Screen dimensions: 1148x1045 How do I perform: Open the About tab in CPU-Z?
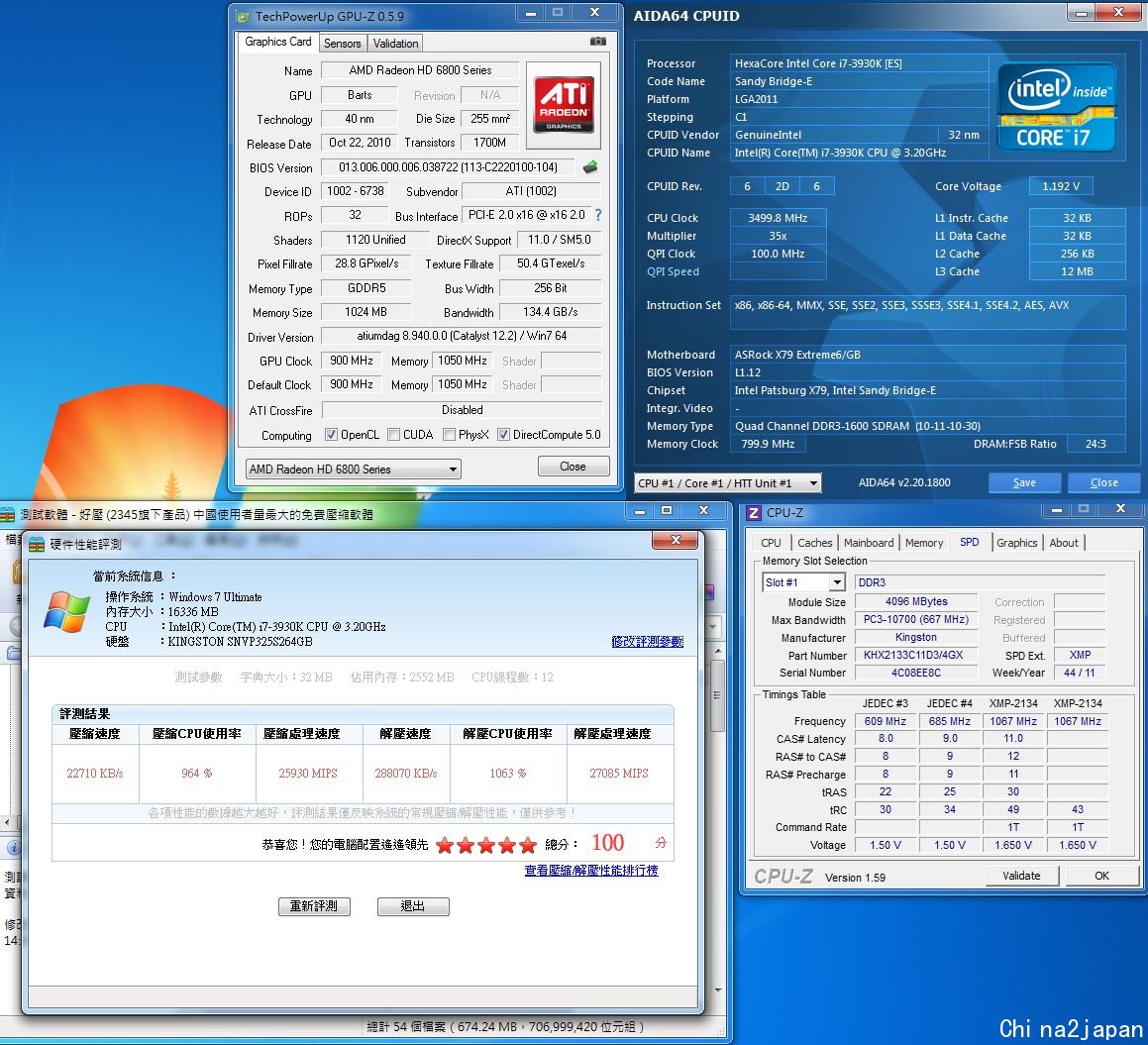point(1064,543)
